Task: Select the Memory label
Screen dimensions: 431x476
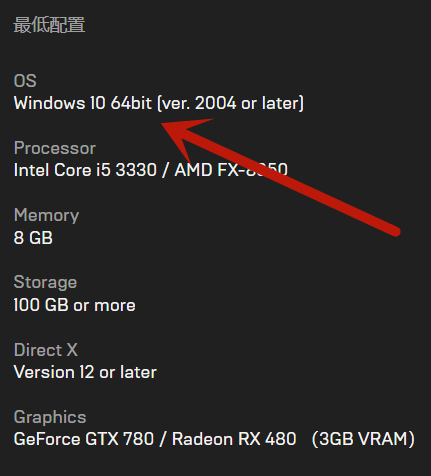Action: (46, 215)
